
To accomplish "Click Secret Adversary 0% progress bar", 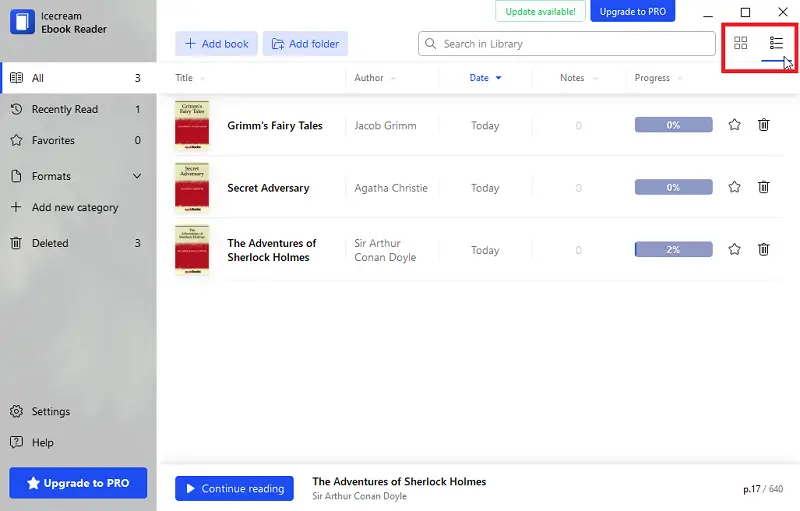I will pos(673,187).
